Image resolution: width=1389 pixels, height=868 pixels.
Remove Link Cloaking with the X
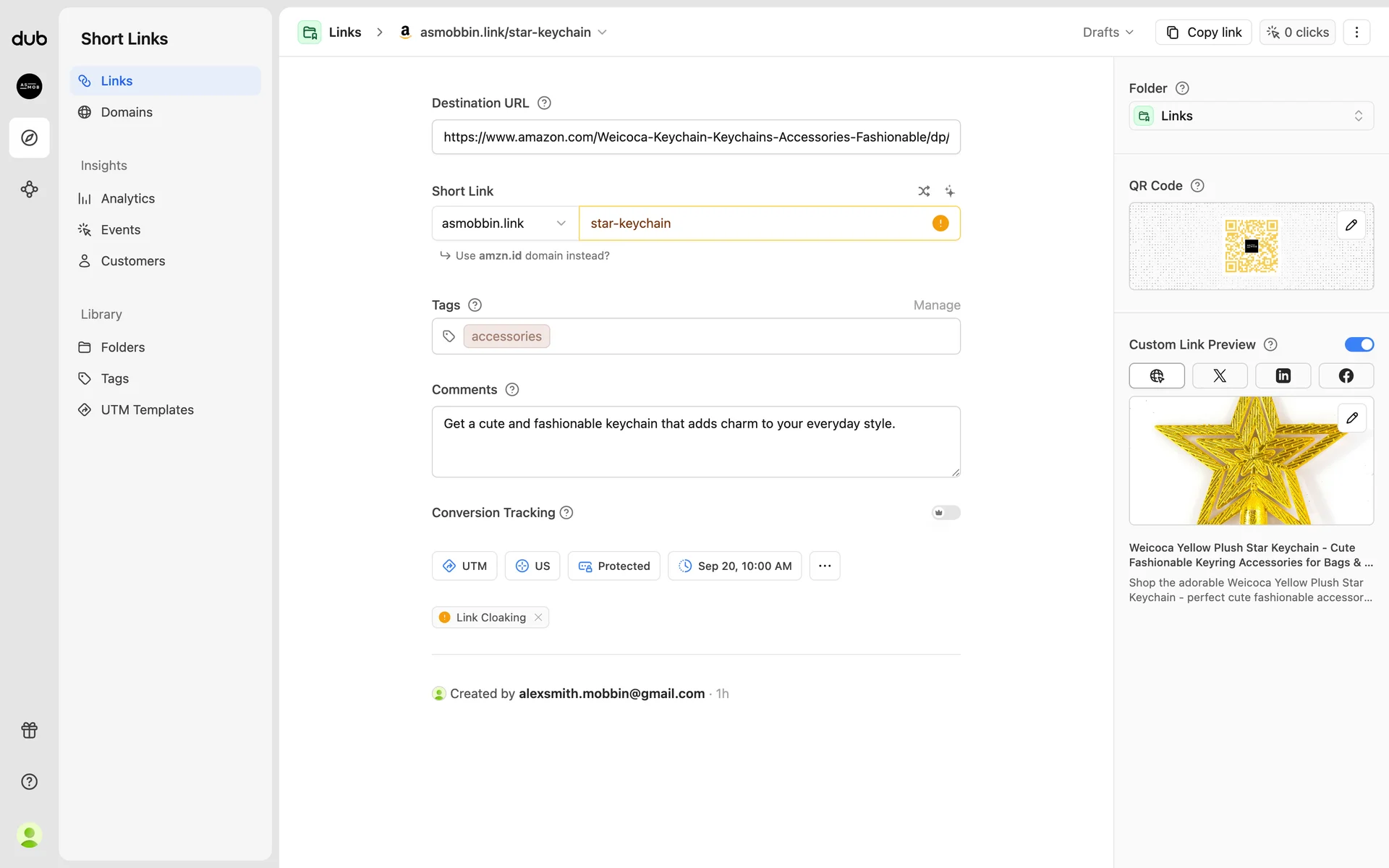(x=538, y=617)
